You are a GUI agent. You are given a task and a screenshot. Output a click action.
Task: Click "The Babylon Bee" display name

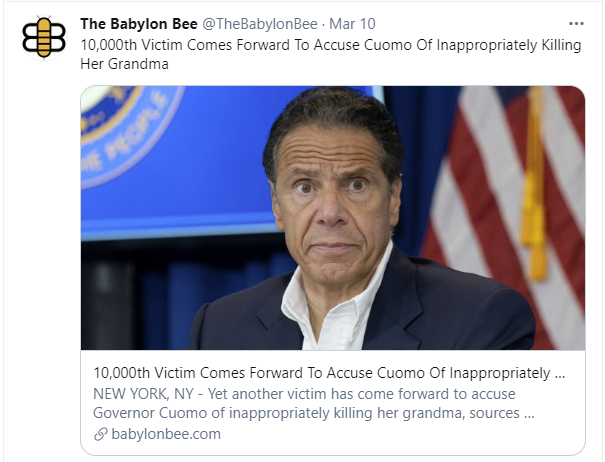(137, 24)
